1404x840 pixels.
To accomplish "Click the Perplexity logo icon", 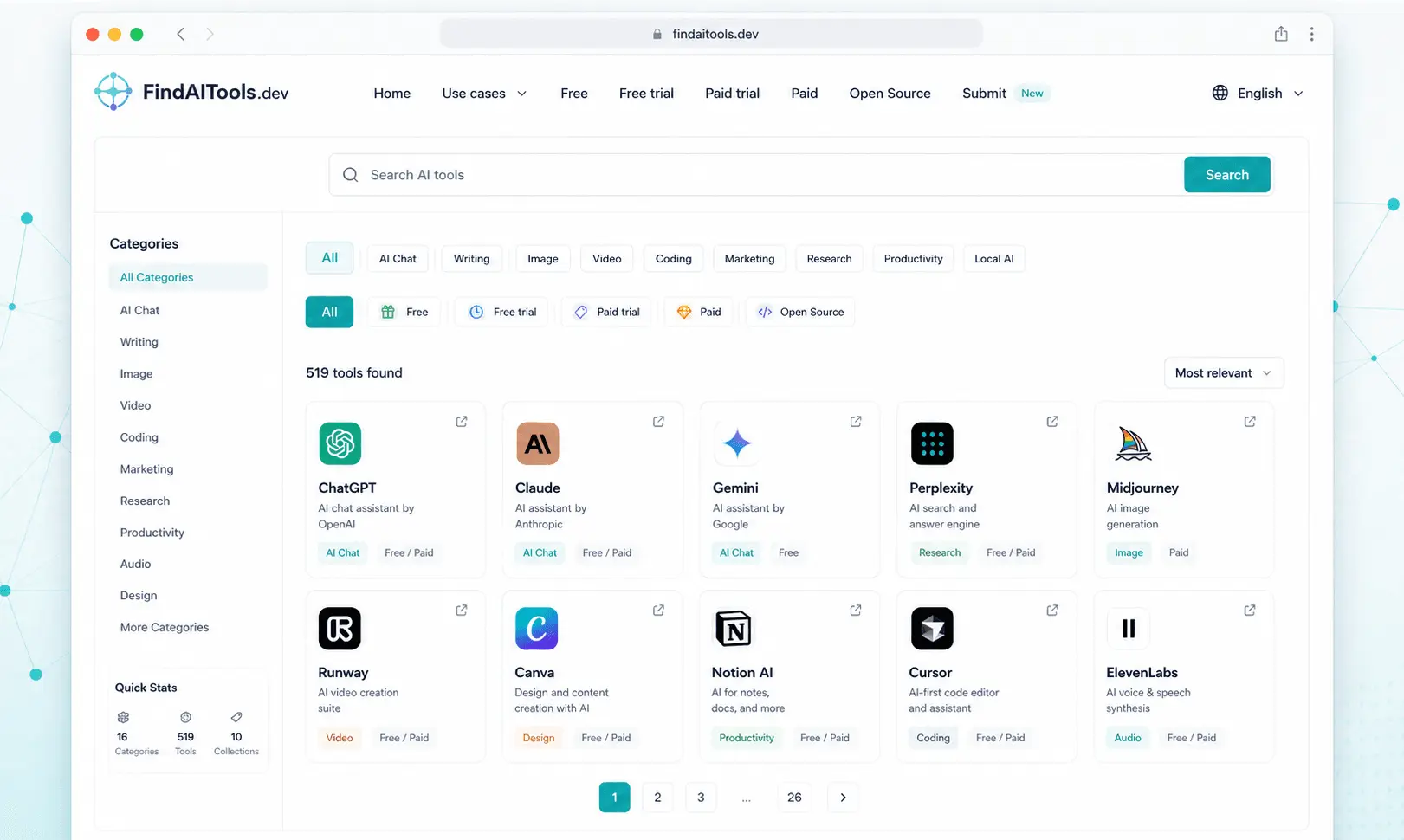I will pos(932,443).
